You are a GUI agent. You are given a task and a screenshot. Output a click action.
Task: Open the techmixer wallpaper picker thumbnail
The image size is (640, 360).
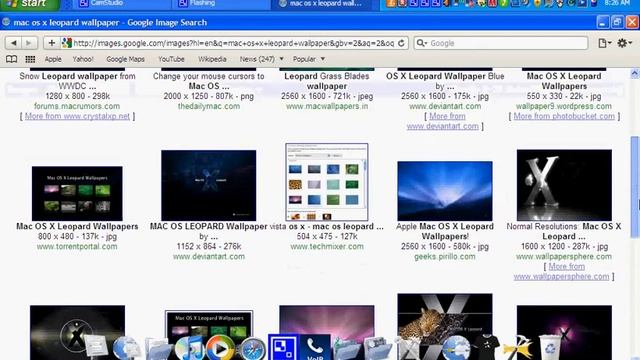click(327, 182)
